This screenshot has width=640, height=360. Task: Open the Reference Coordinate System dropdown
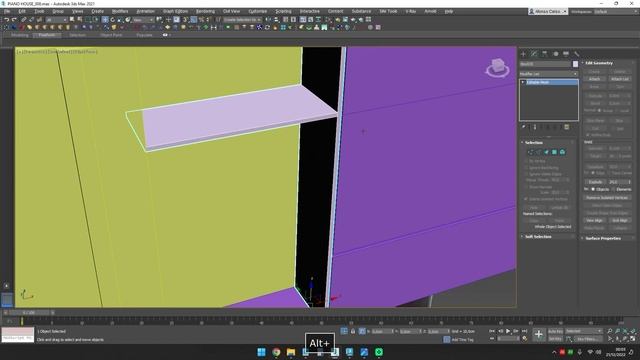[143, 19]
